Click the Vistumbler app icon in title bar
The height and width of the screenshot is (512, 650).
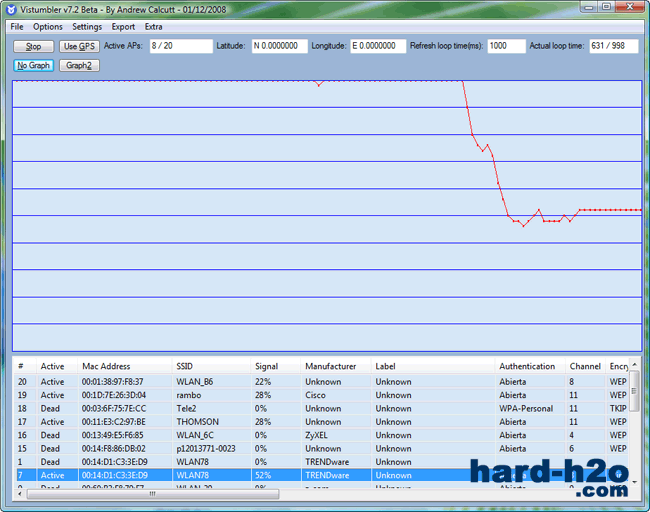12,8
